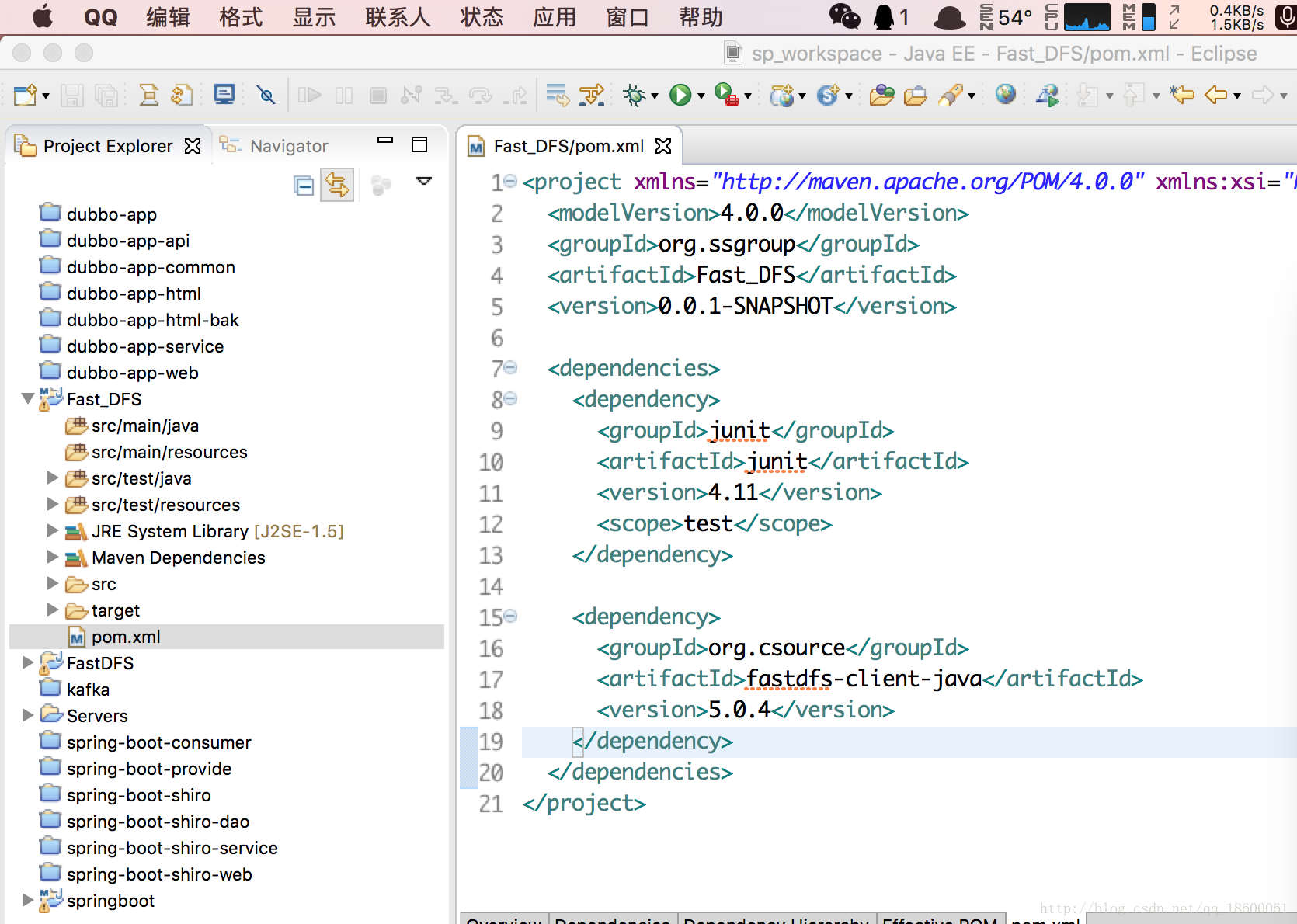Select the dubbo-app-html-bak project

tap(152, 320)
